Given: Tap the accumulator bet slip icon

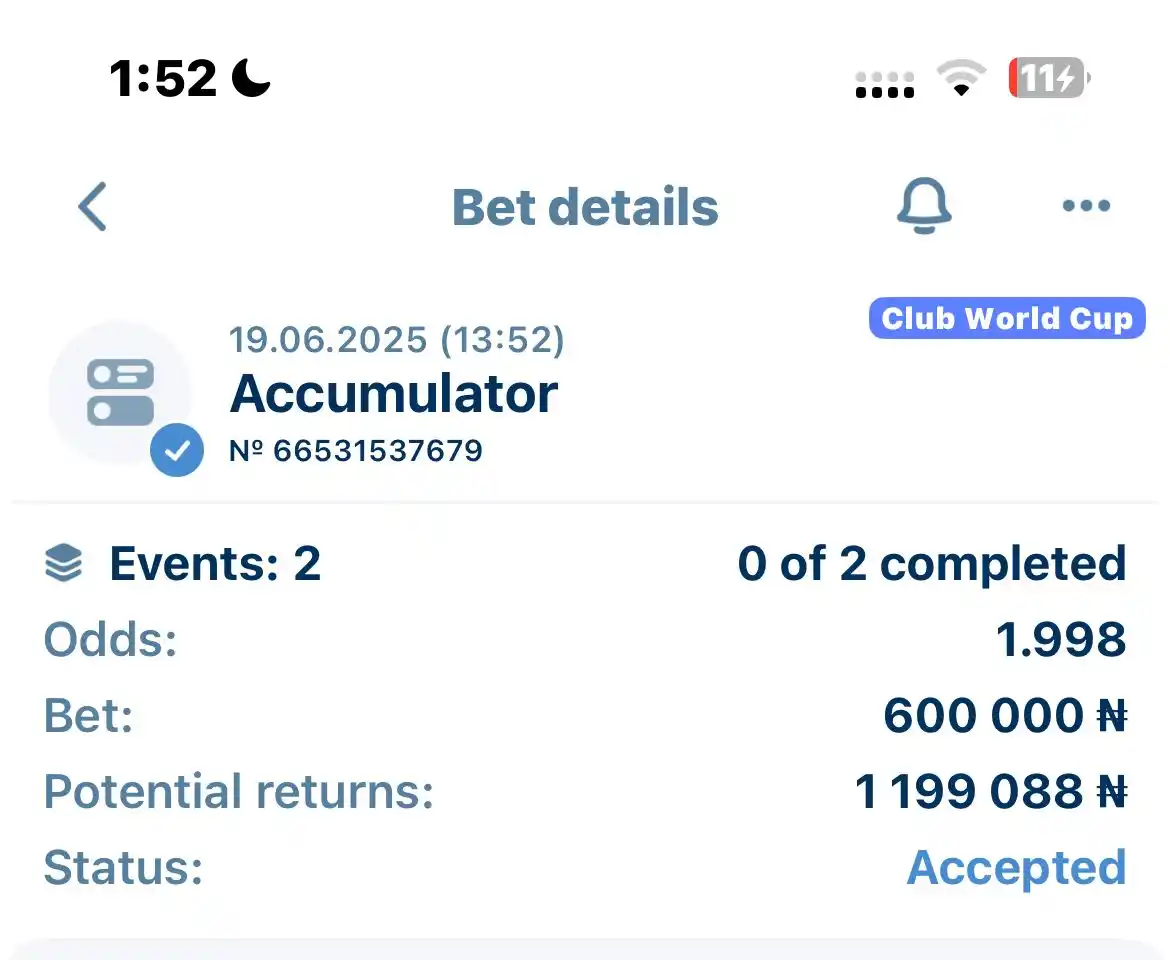Looking at the screenshot, I should (120, 392).
